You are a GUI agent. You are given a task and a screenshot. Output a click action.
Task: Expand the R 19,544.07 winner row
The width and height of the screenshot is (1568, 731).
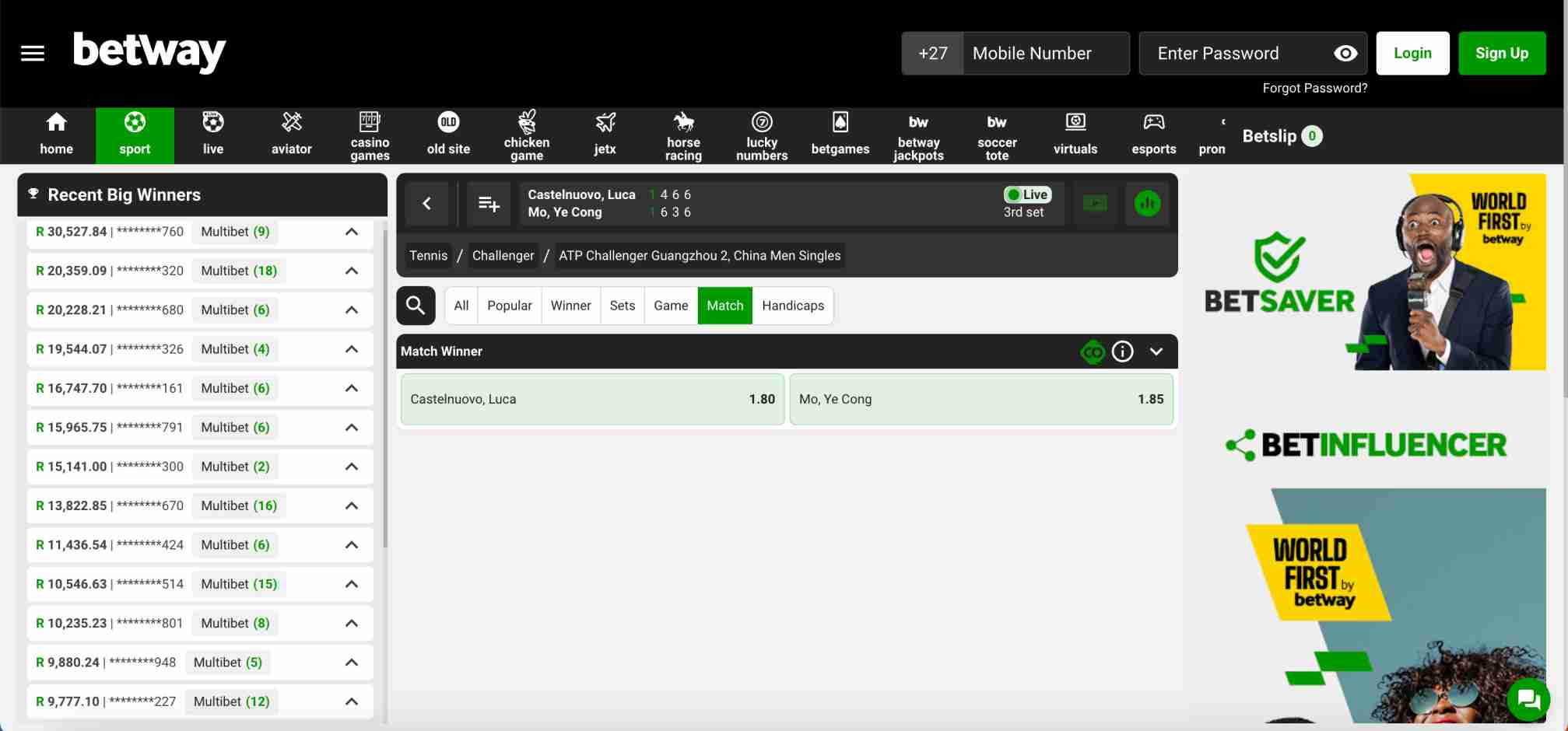click(x=352, y=349)
